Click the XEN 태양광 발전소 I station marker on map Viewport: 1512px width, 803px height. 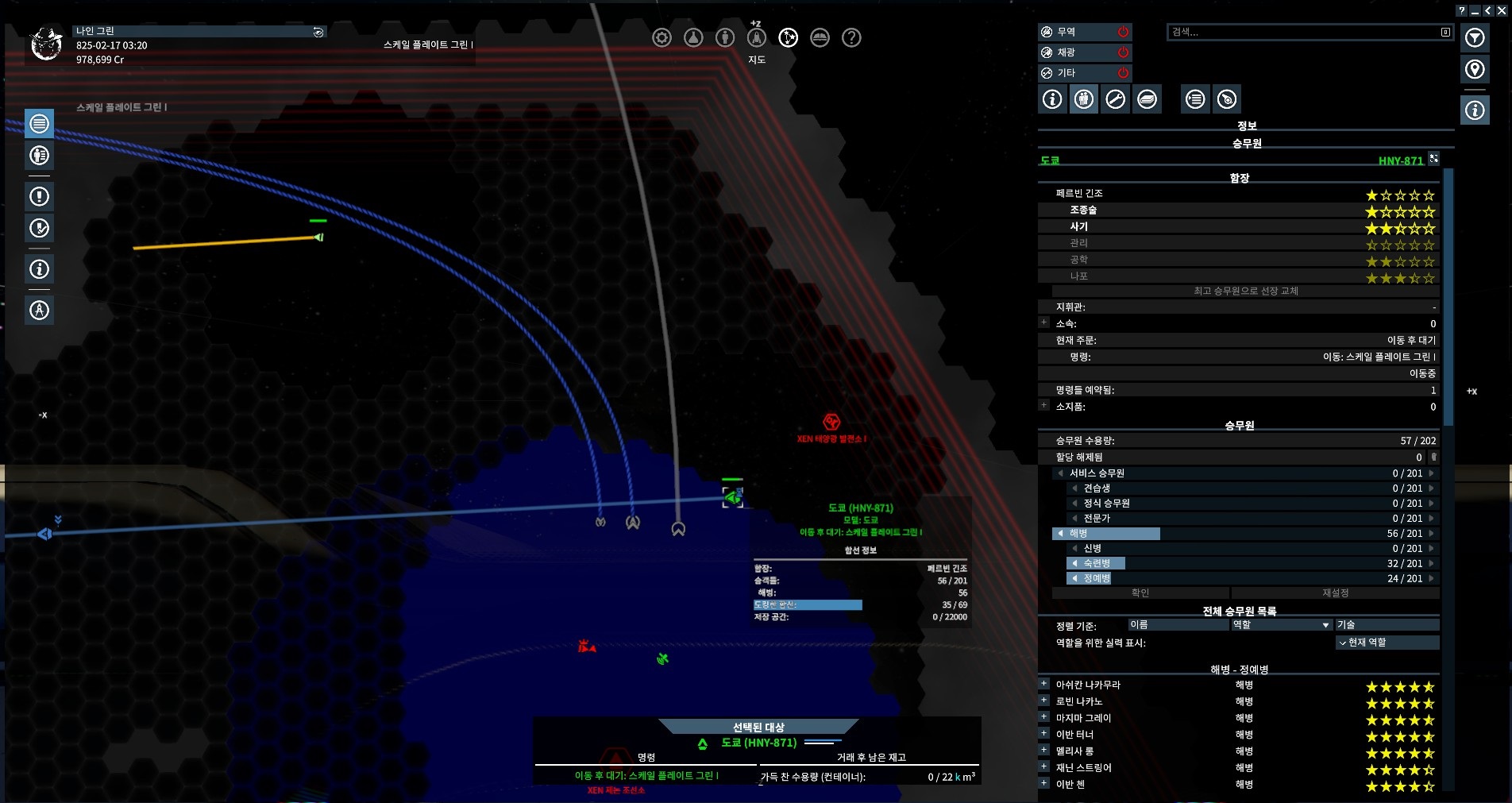pyautogui.click(x=831, y=422)
